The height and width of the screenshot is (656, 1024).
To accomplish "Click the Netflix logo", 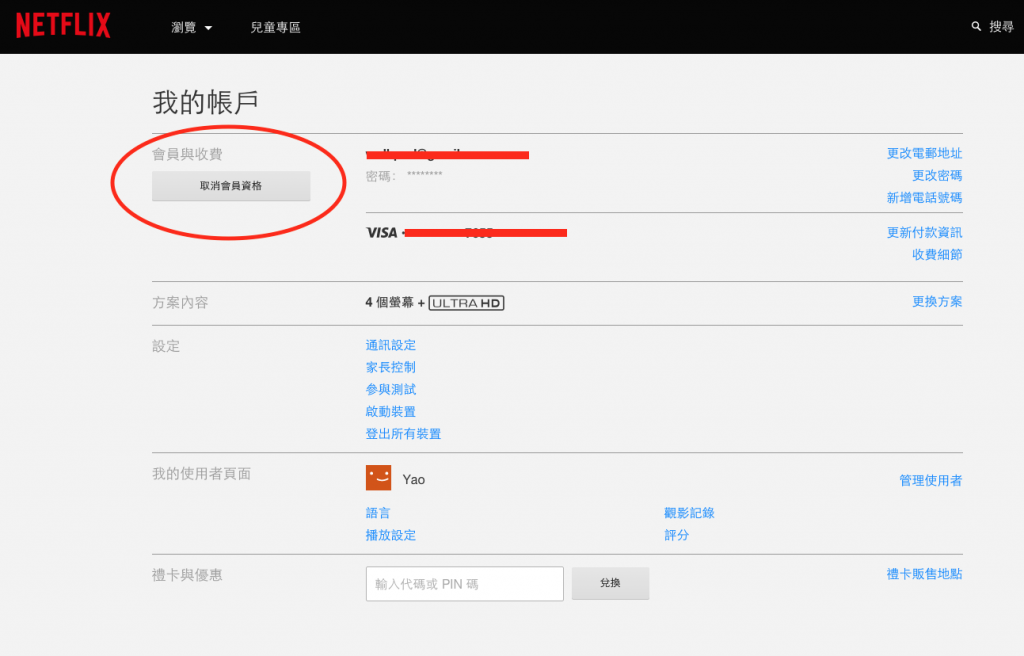I will click(x=63, y=25).
